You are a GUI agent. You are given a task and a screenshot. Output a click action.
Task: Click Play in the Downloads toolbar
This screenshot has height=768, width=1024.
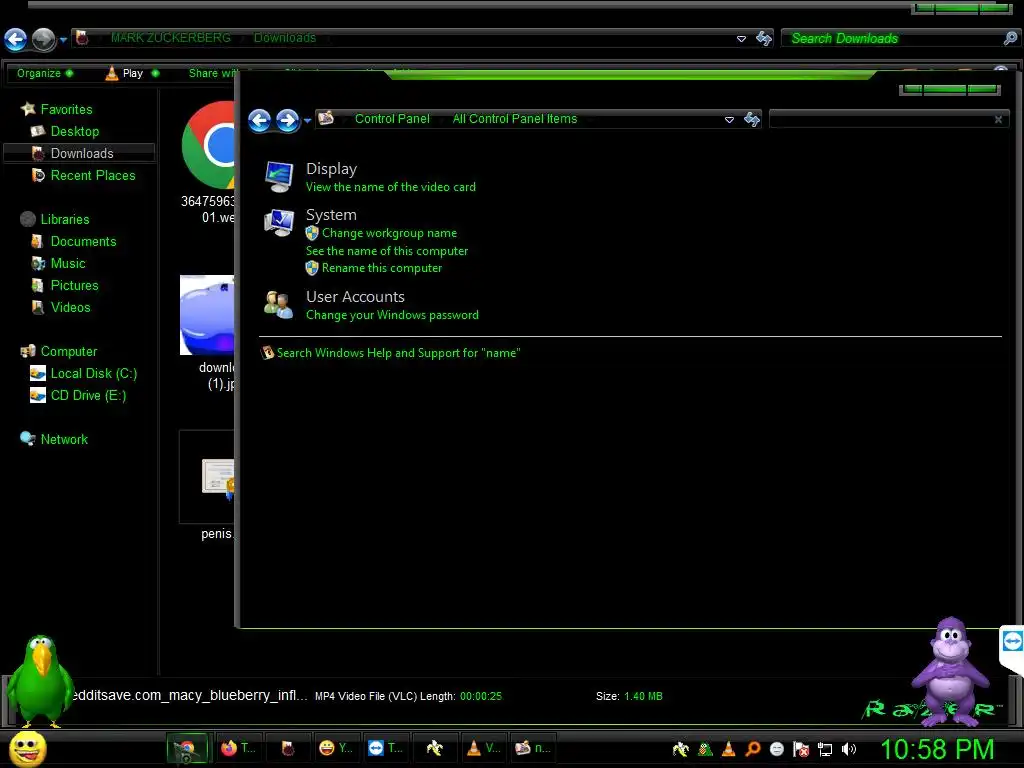pos(124,73)
